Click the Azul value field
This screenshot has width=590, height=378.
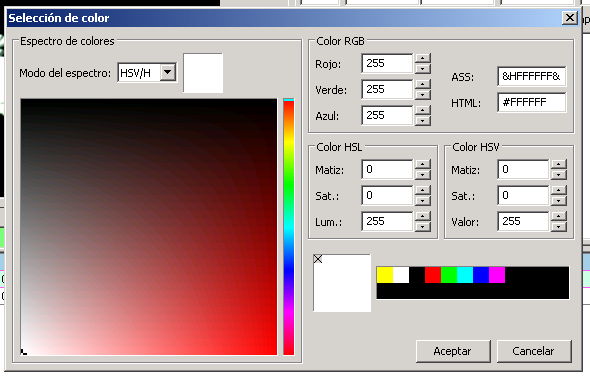[387, 115]
